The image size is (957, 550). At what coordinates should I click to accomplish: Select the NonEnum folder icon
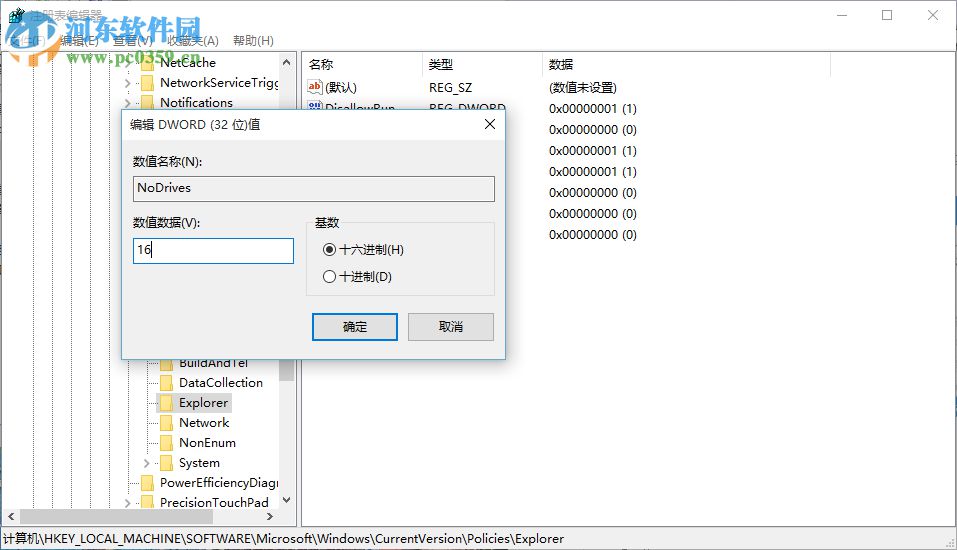click(x=166, y=443)
